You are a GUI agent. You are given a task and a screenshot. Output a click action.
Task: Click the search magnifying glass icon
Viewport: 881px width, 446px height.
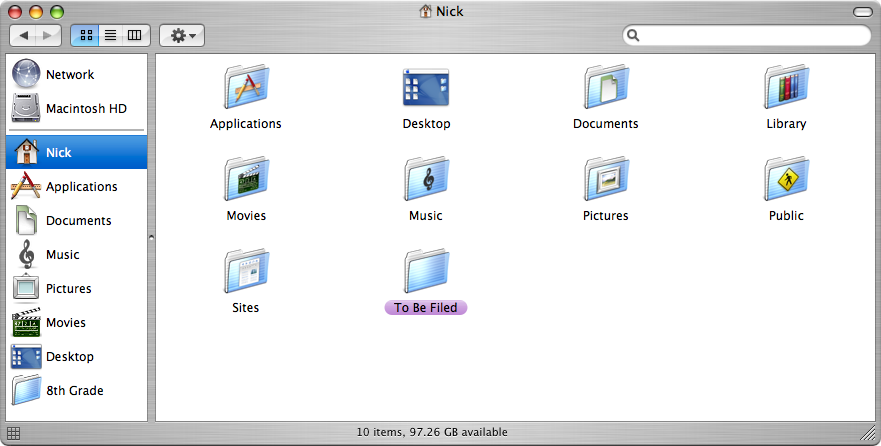point(633,35)
